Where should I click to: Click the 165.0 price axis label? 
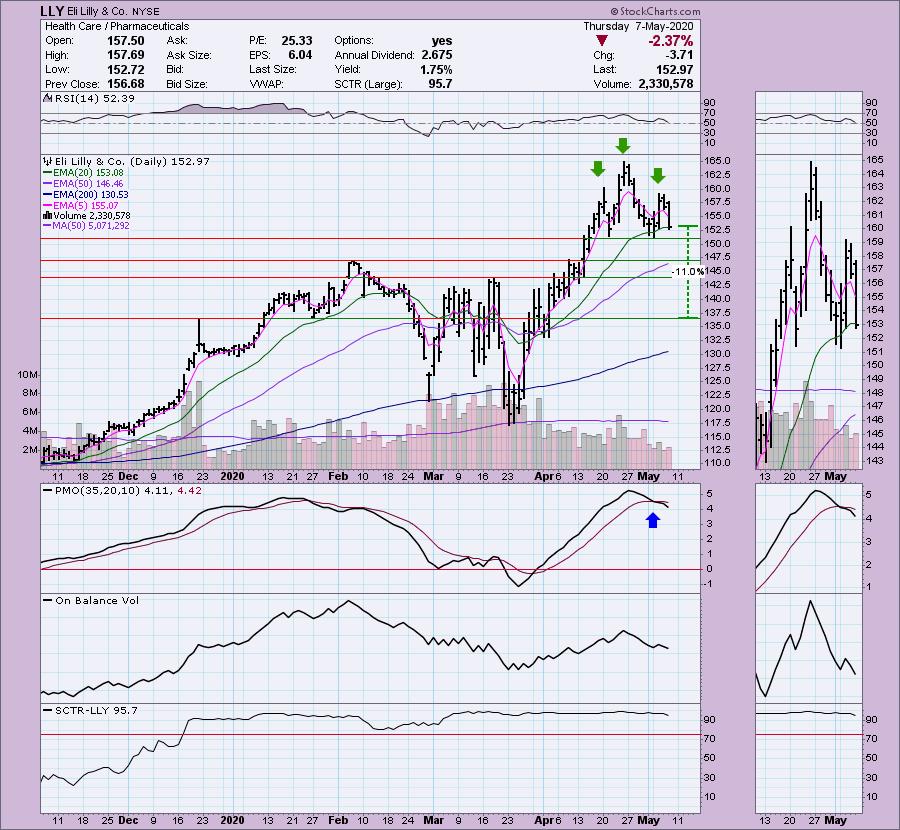pyautogui.click(x=719, y=161)
